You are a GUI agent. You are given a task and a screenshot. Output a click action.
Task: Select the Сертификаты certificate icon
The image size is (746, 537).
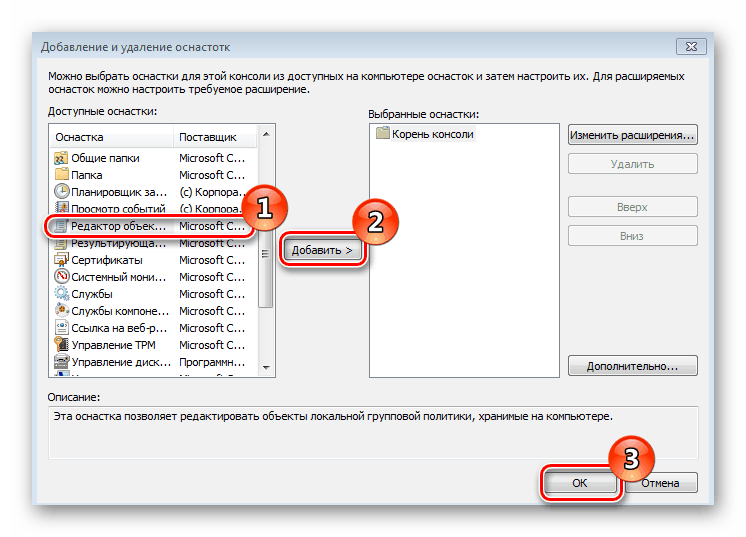(x=61, y=260)
